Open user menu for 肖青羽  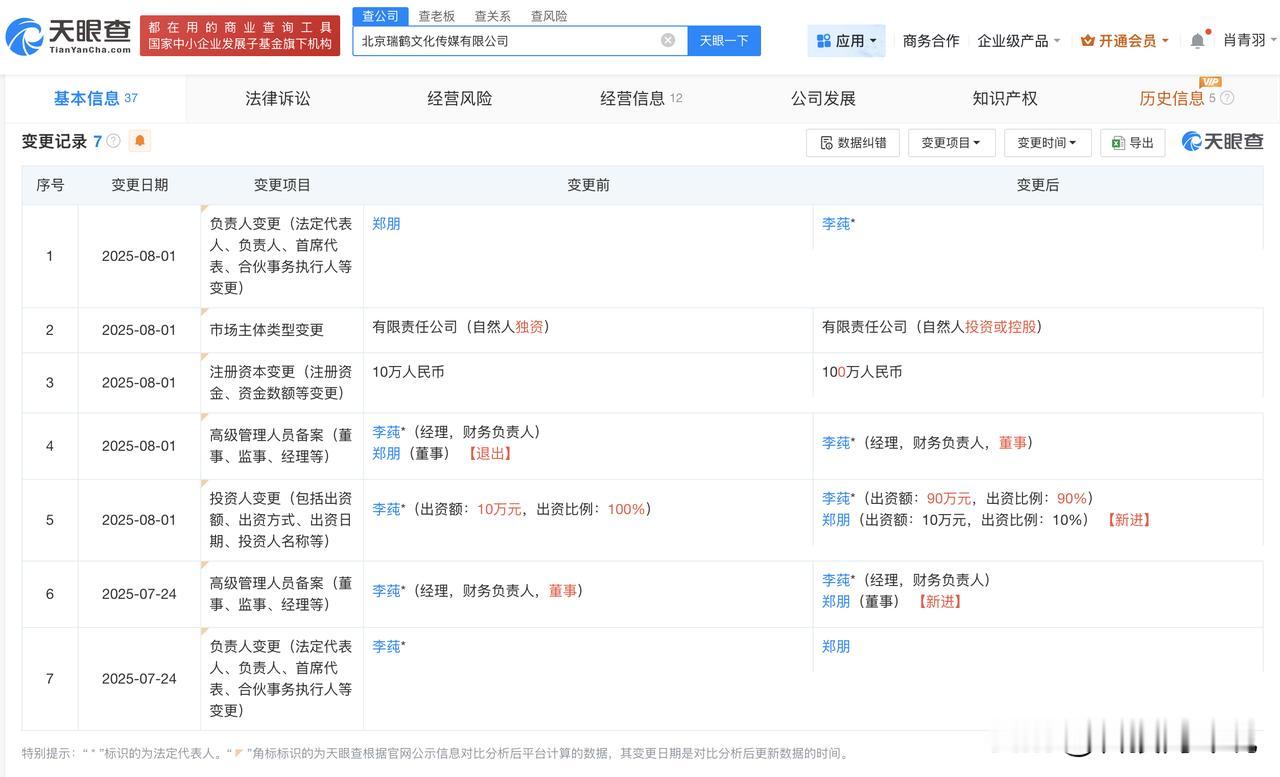point(1250,40)
